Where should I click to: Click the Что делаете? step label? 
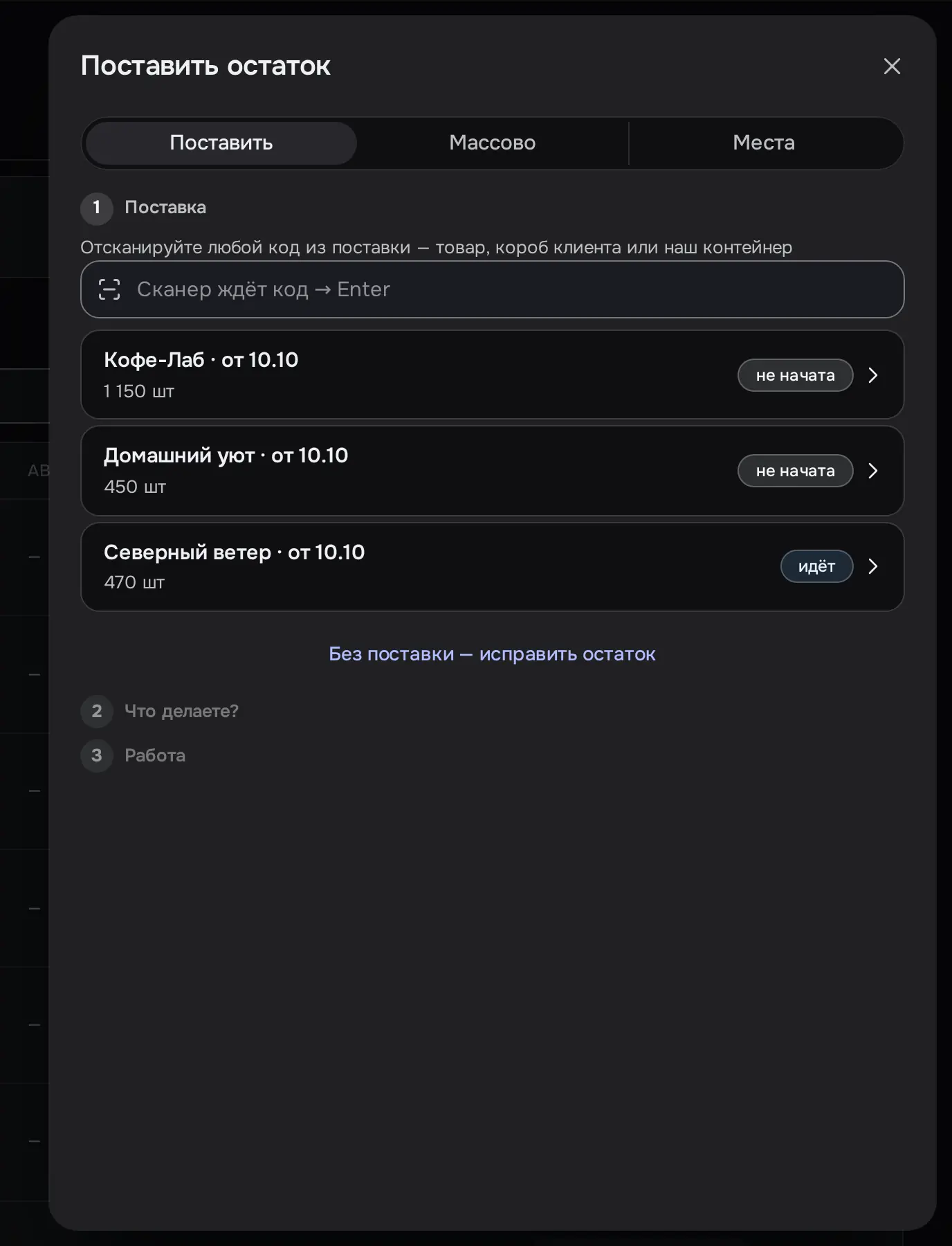tap(181, 711)
